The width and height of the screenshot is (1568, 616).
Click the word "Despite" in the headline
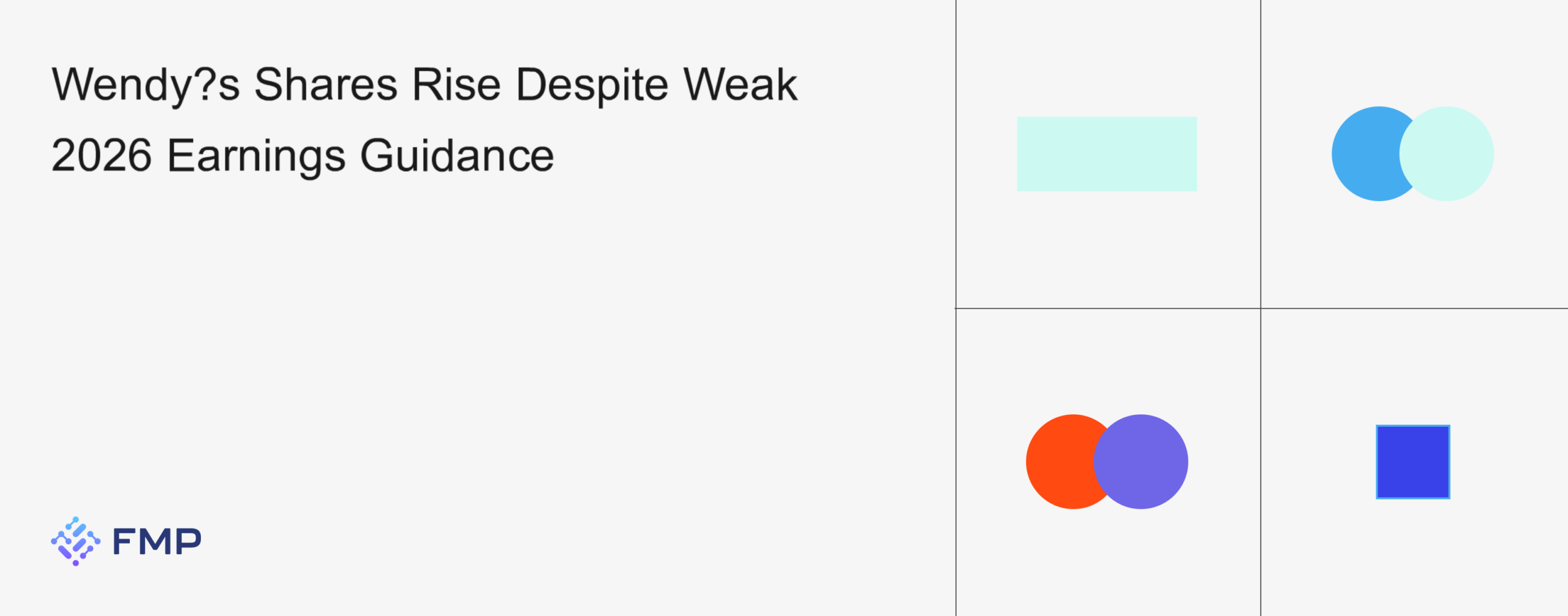click(x=592, y=85)
